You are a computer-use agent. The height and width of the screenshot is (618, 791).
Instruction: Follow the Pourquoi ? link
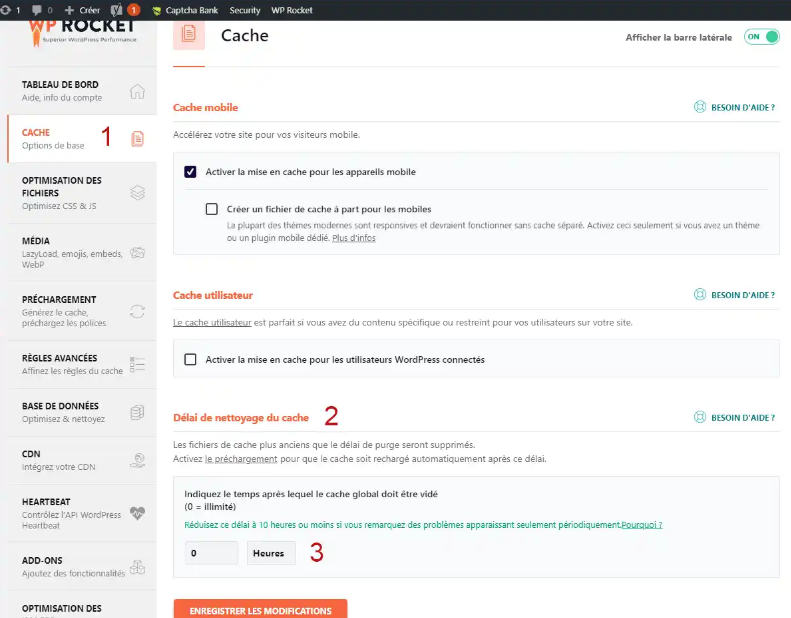tap(642, 525)
